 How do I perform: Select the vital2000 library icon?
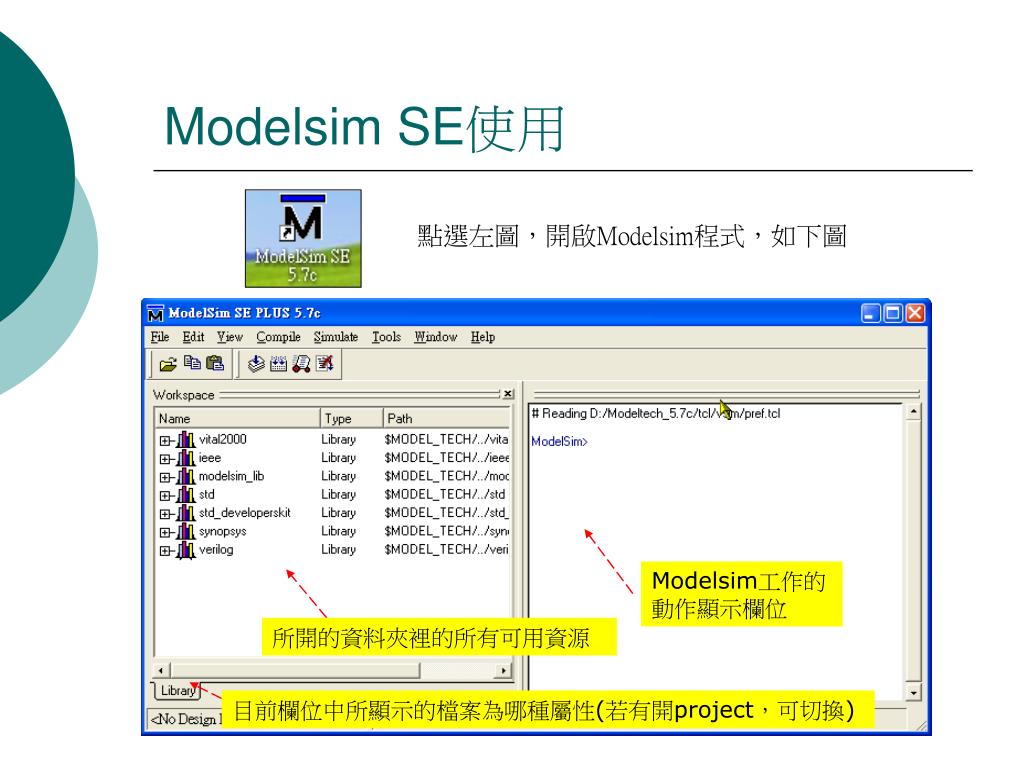(x=186, y=440)
